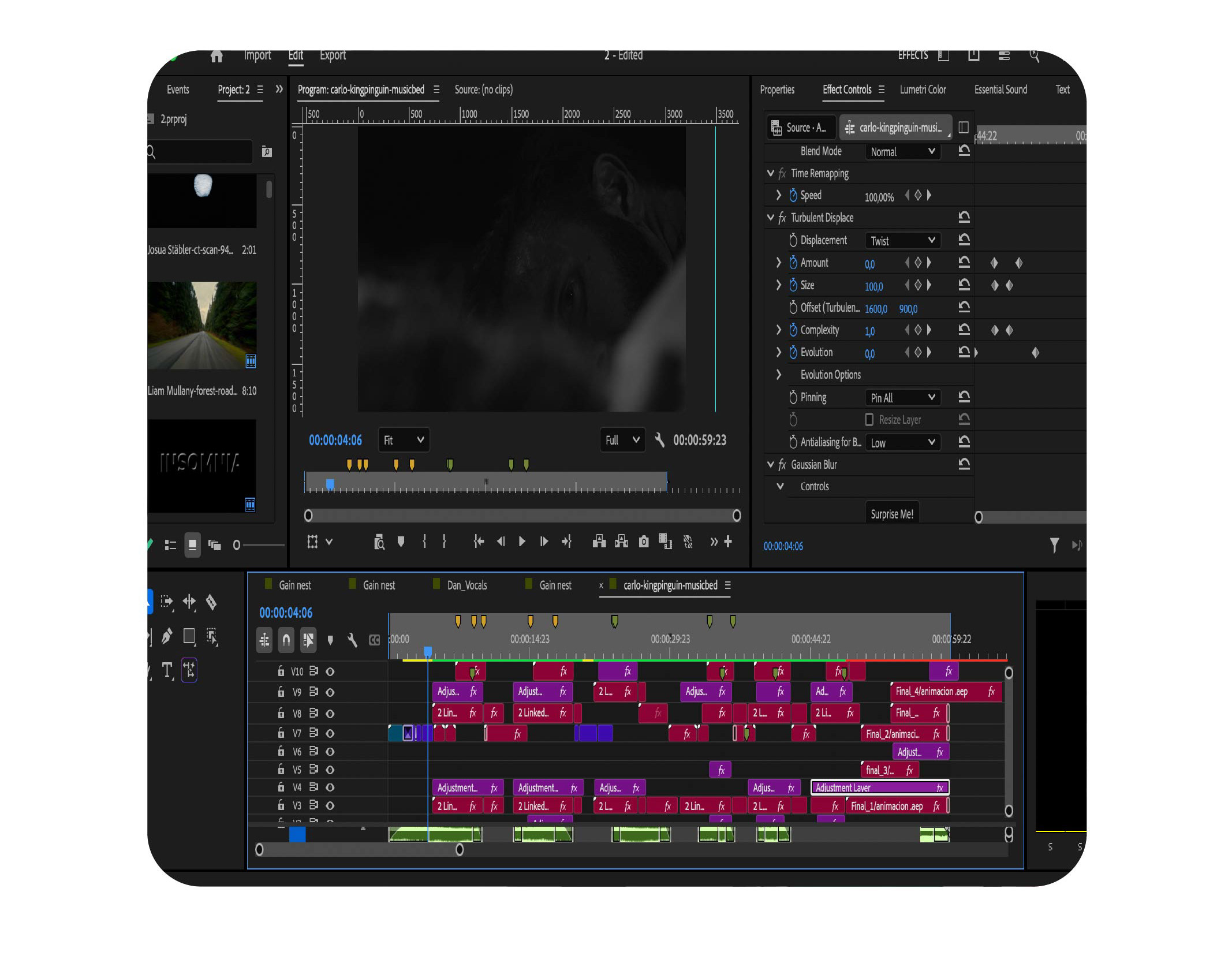
Task: Click the timeline playhead on the ruler
Action: tap(428, 652)
